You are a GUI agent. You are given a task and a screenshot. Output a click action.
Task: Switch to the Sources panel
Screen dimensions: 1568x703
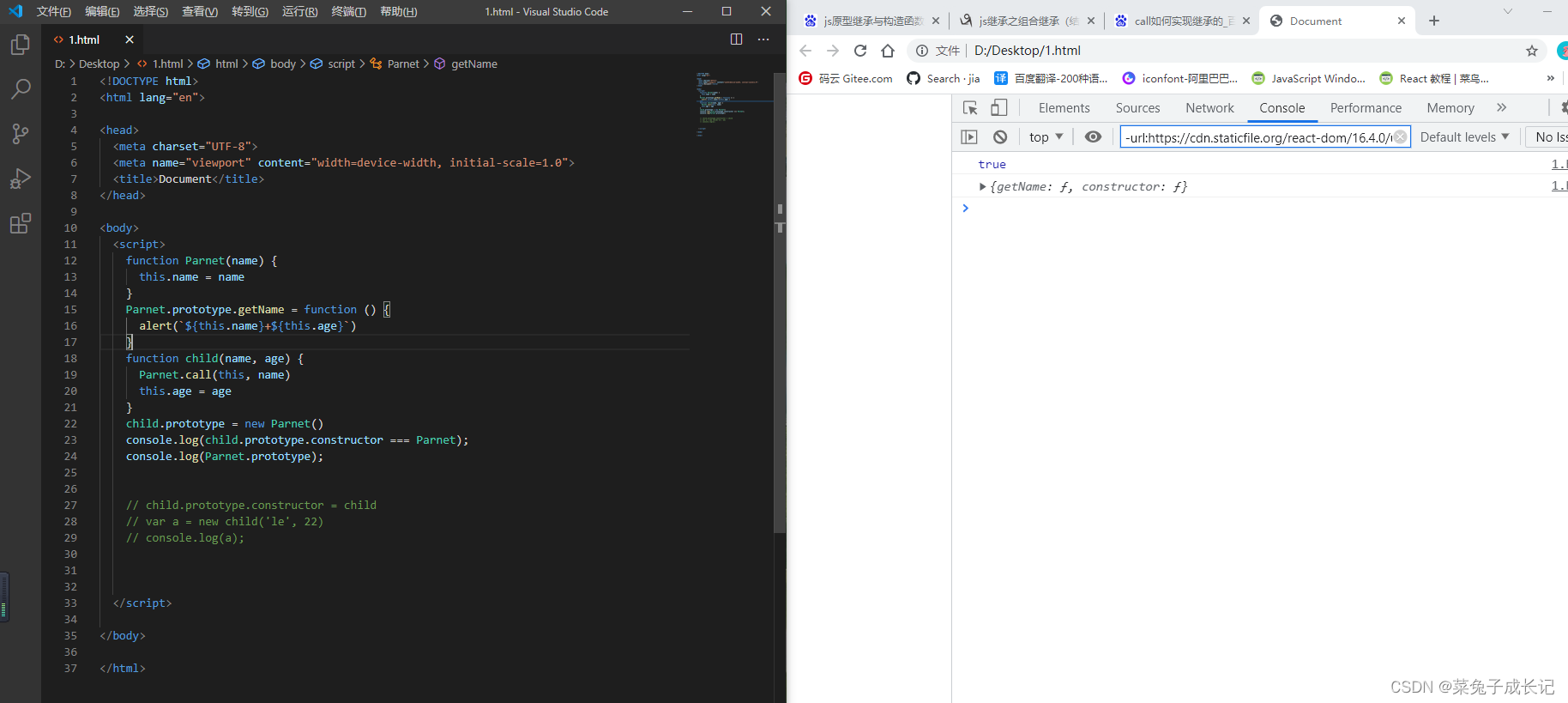pos(1137,108)
